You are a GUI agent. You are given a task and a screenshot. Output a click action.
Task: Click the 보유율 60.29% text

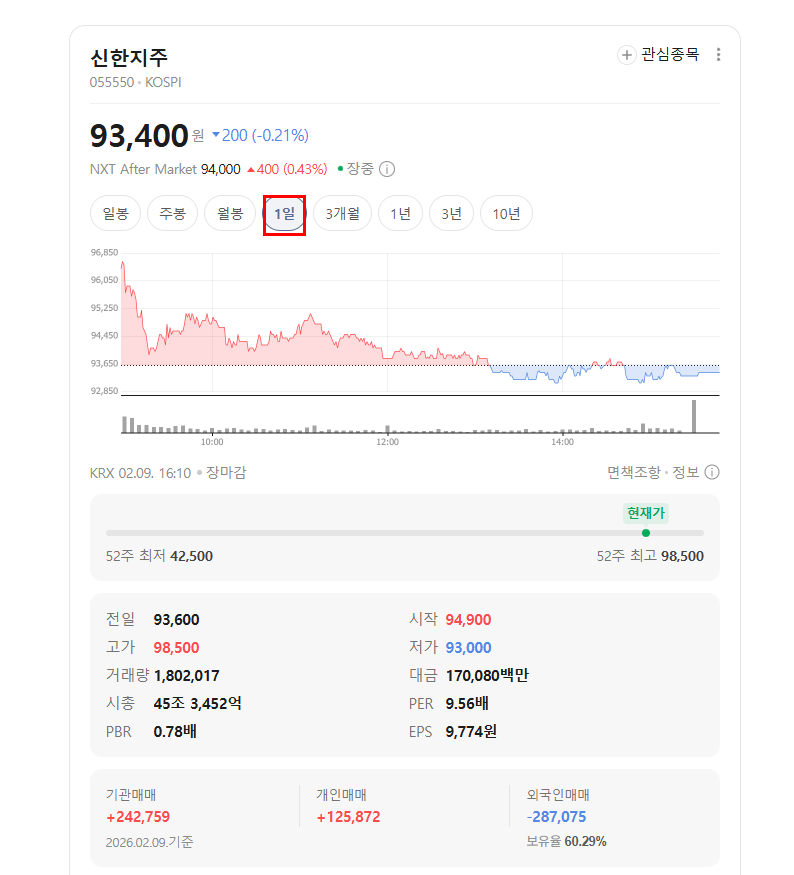point(566,842)
